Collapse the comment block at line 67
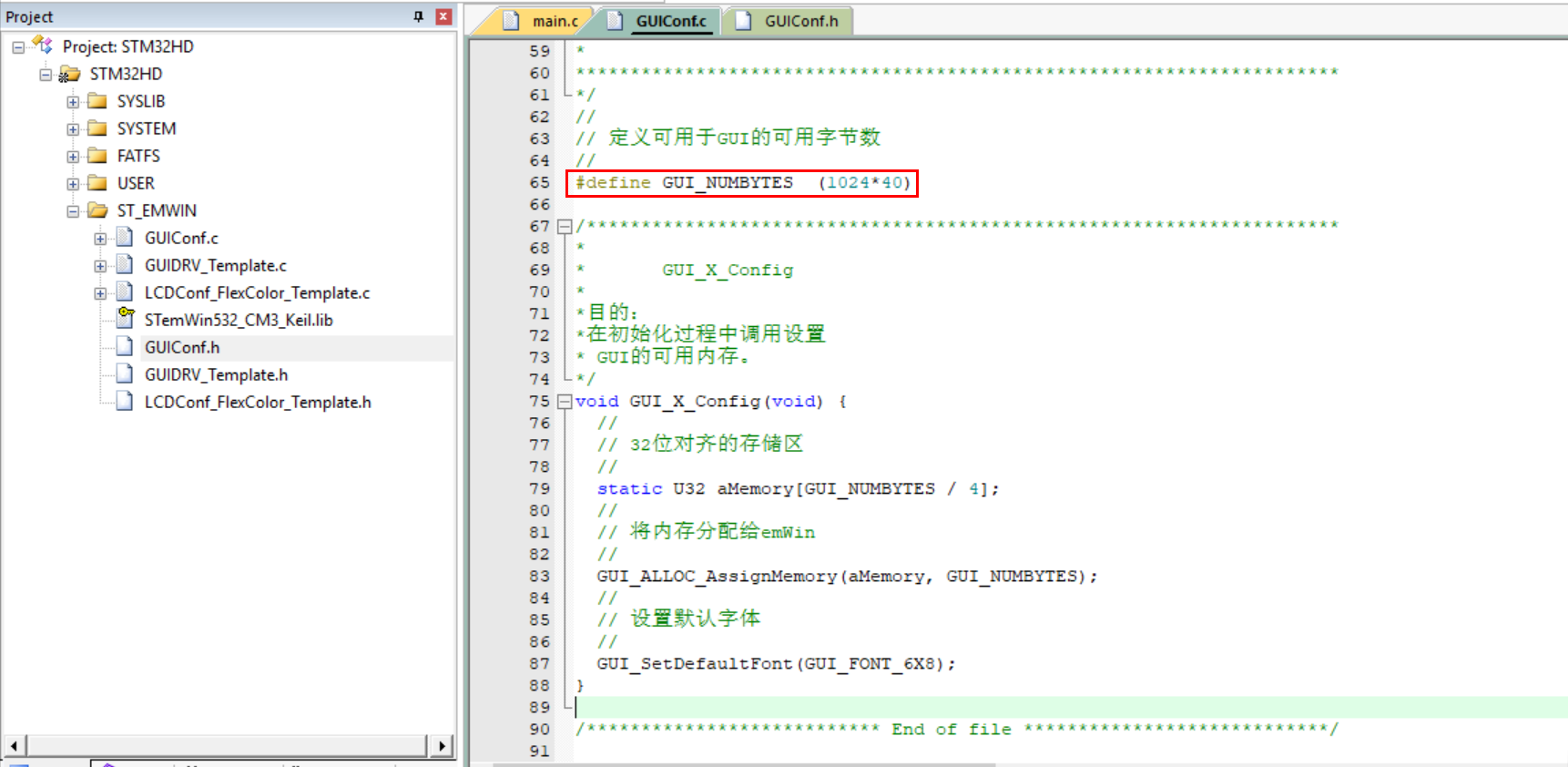The height and width of the screenshot is (767, 1568). pos(565,226)
